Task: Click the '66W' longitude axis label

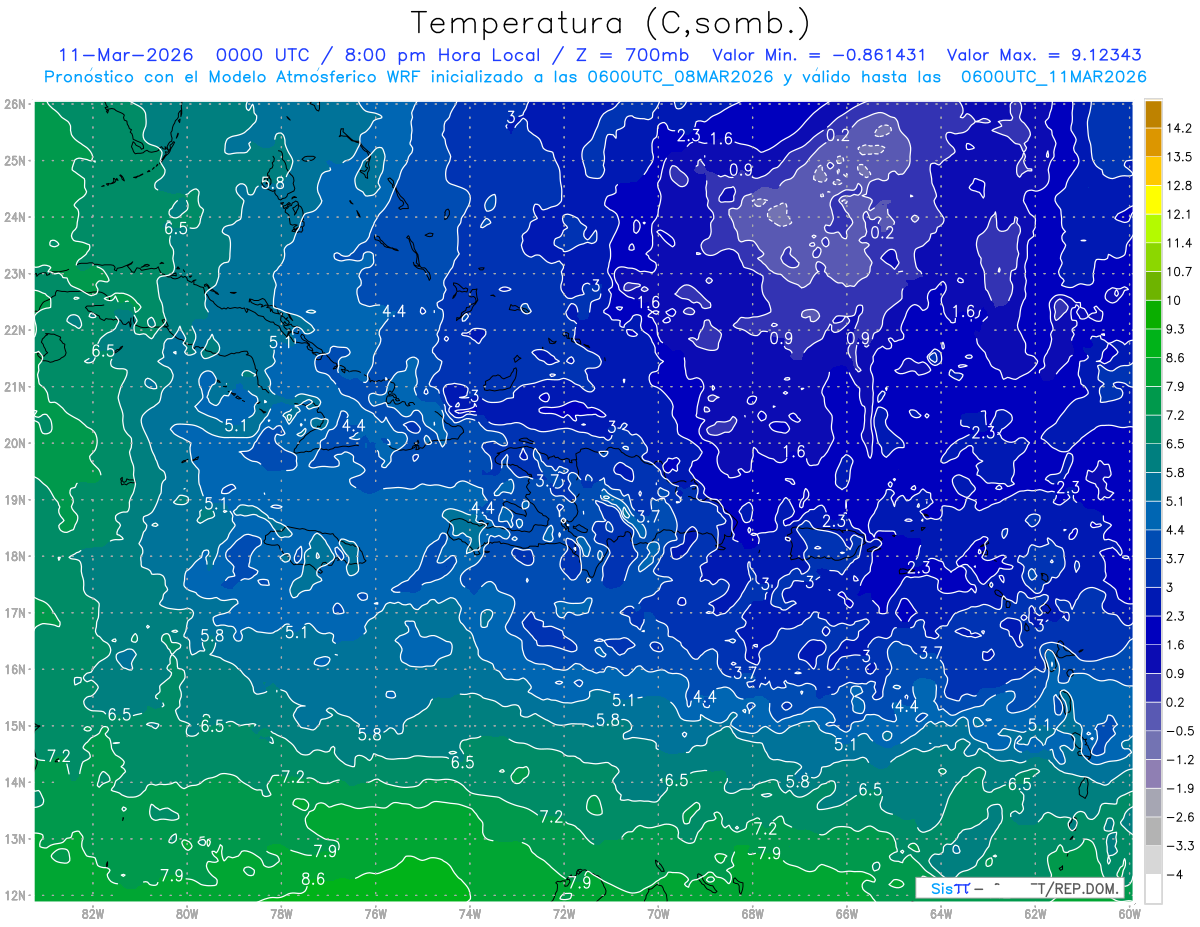Action: pyautogui.click(x=846, y=913)
